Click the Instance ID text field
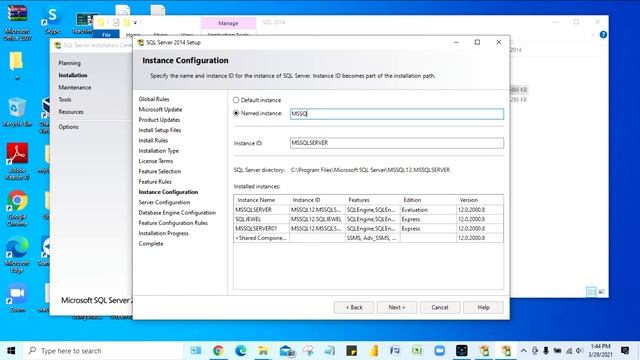Image resolution: width=640 pixels, height=360 pixels. [397, 143]
